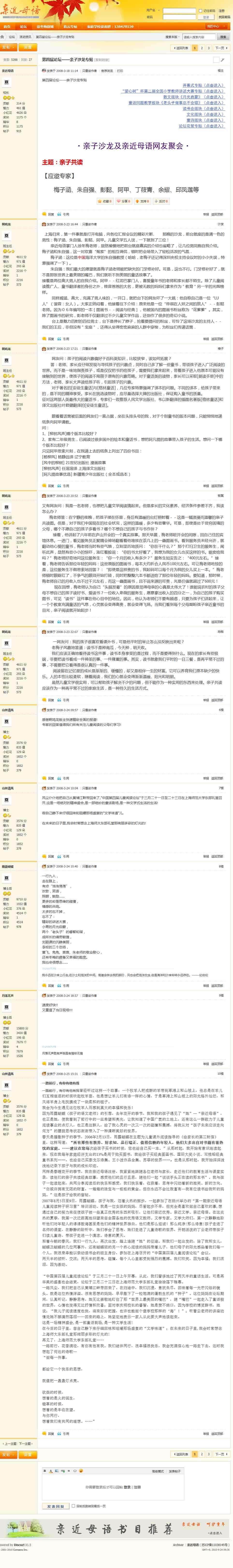Open the 发帖 dropdown above the thread
The height and width of the screenshot is (1568, 233).
8,47
